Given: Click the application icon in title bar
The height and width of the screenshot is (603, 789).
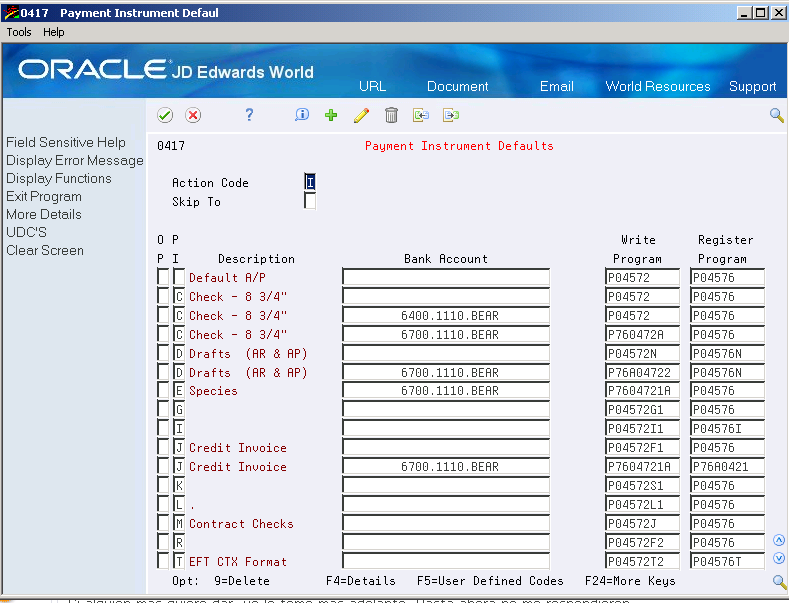Looking at the screenshot, I should click(11, 13).
